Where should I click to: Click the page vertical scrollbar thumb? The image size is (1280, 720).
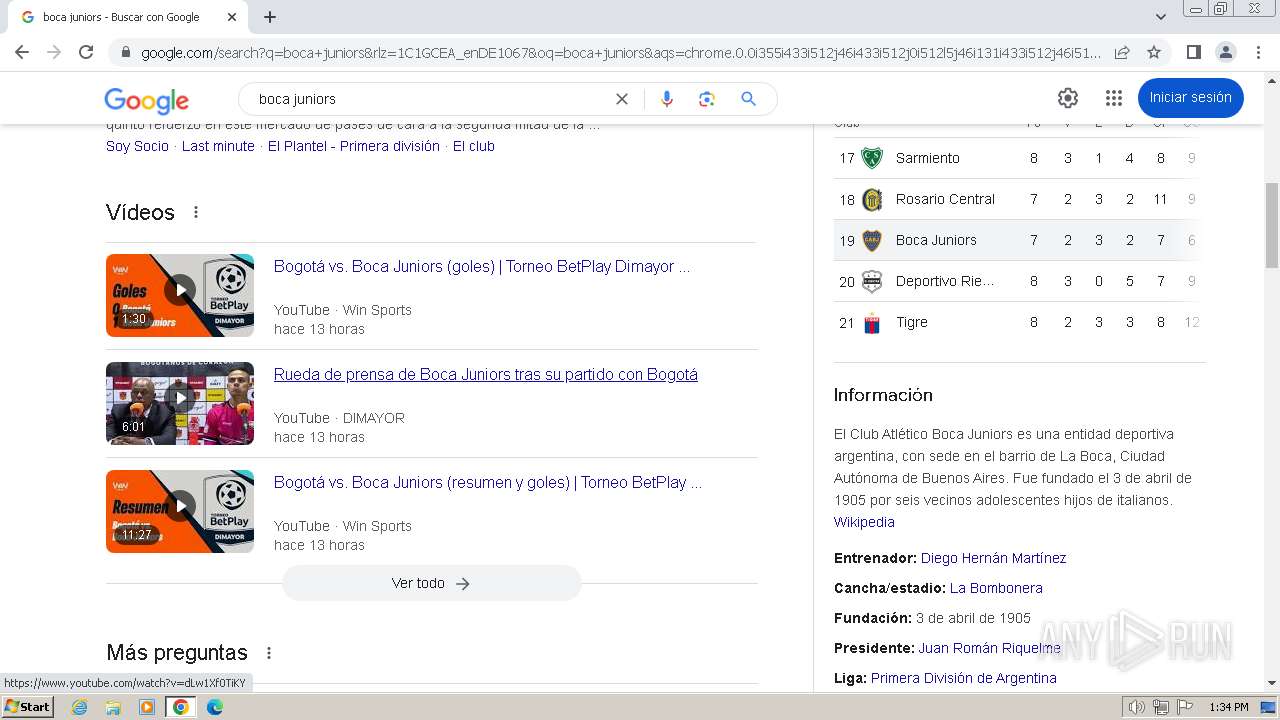(x=1272, y=226)
